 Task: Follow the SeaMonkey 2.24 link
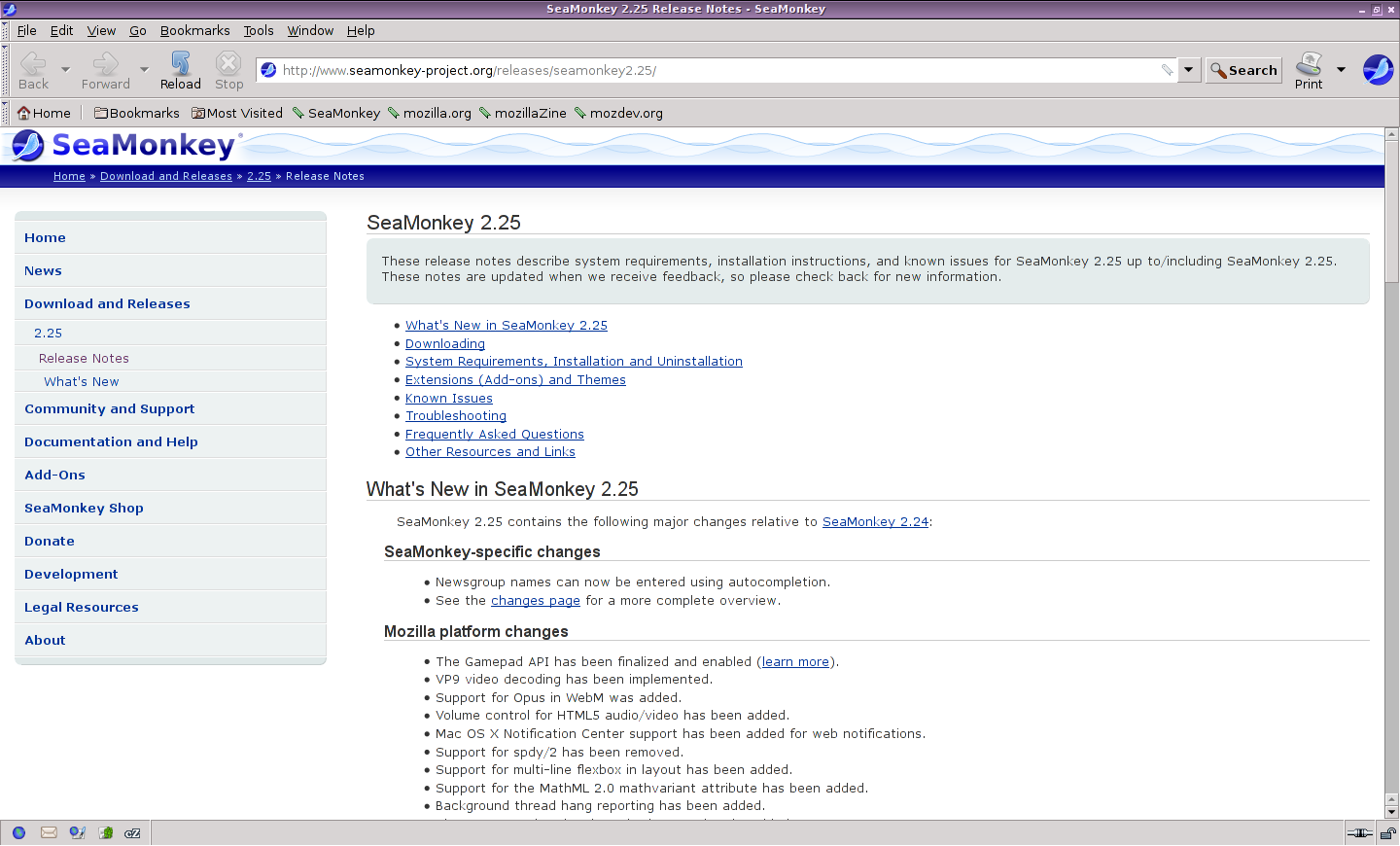coord(875,521)
